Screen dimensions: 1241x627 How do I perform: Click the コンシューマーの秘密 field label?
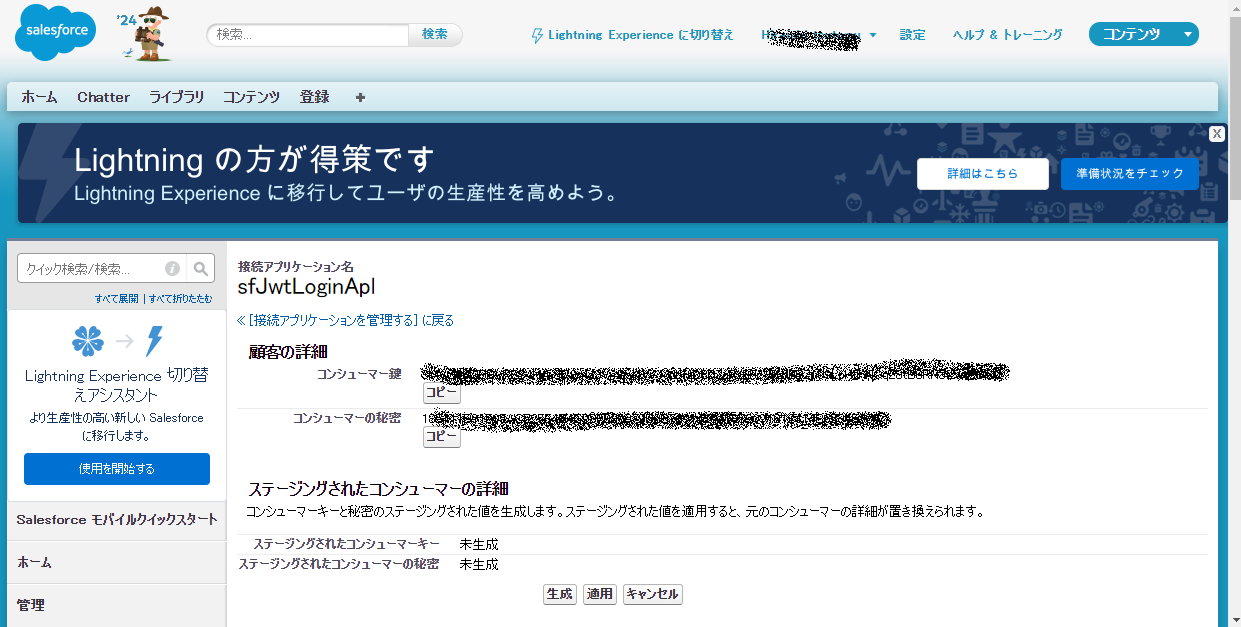[347, 417]
